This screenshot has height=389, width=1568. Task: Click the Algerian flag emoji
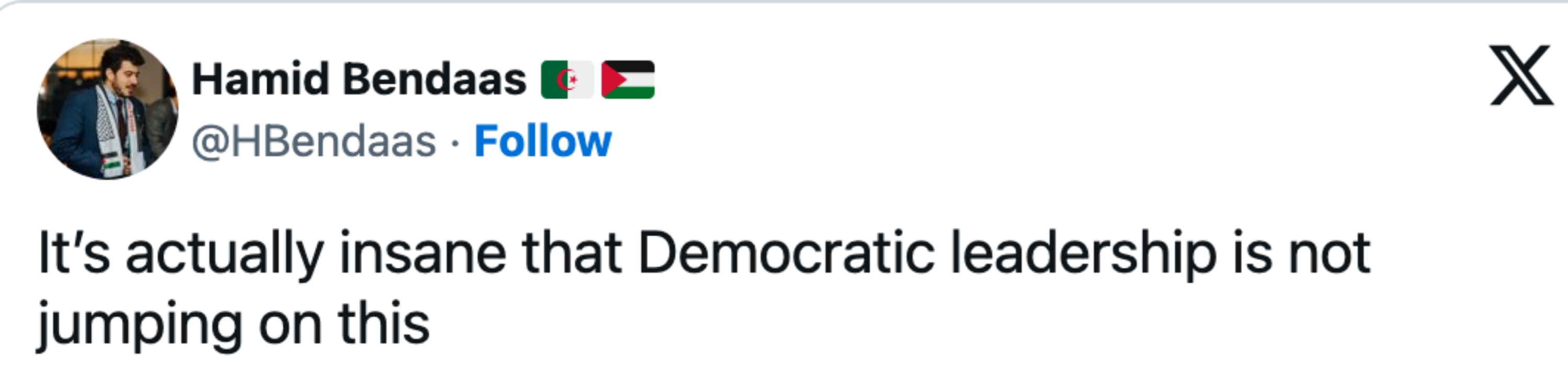(567, 80)
